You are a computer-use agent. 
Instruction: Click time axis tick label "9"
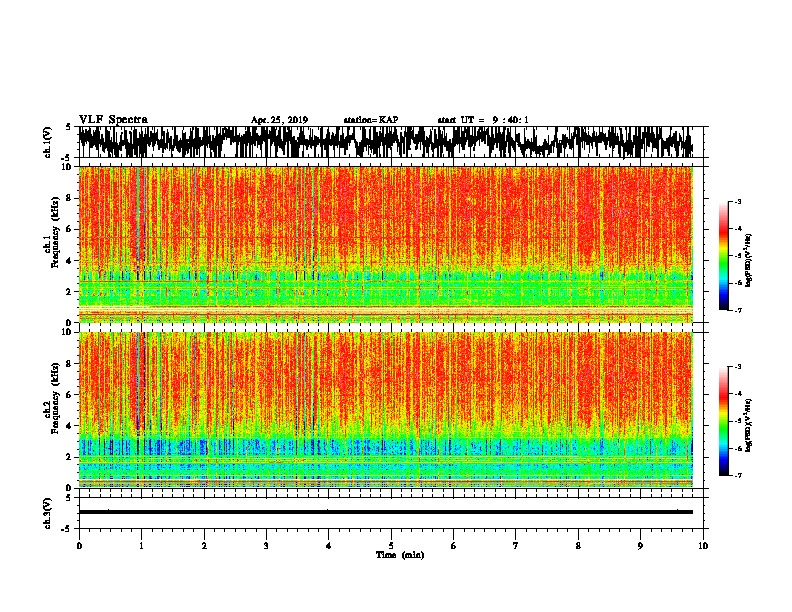tap(640, 546)
